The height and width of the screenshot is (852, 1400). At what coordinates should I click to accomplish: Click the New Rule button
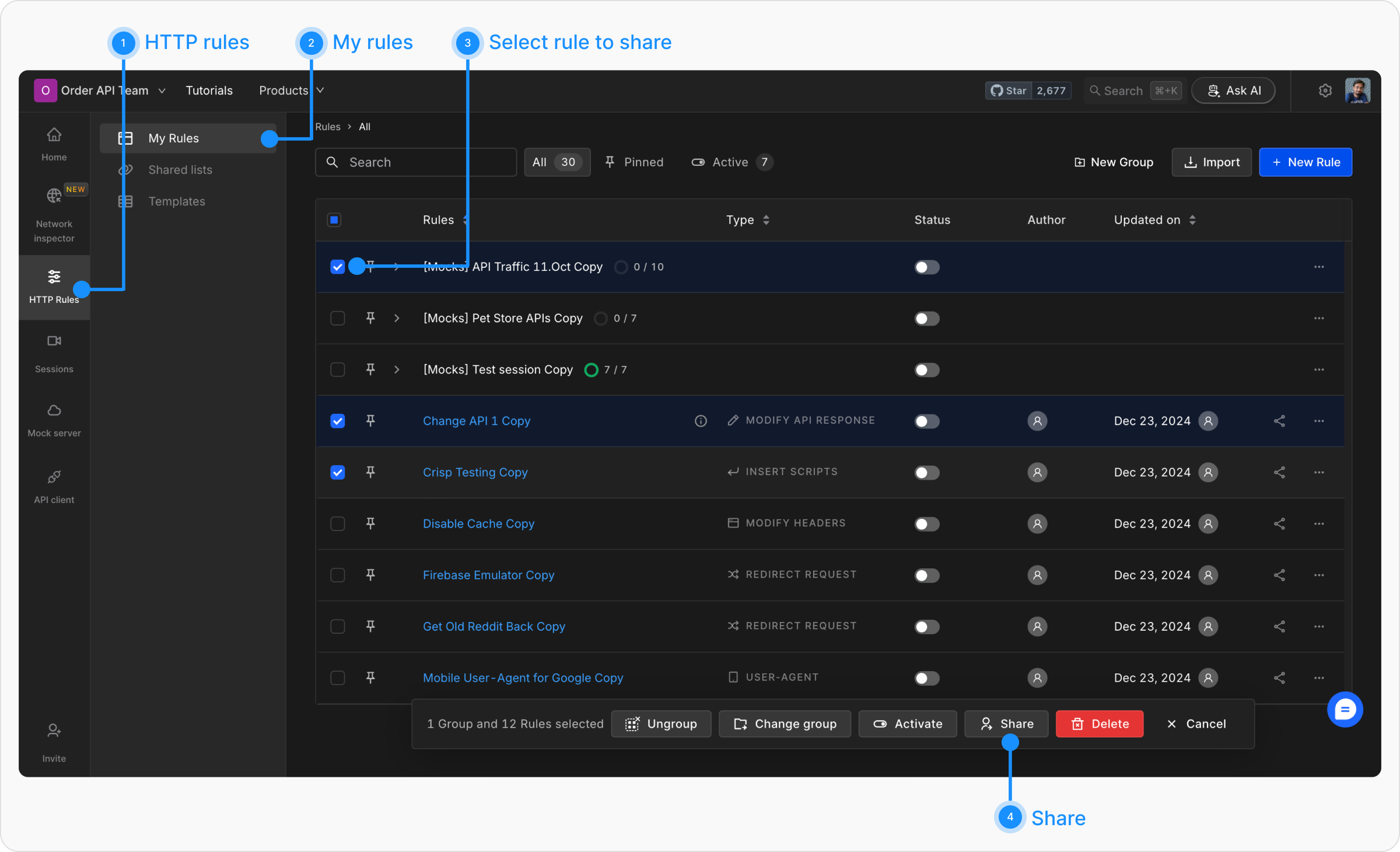1305,162
